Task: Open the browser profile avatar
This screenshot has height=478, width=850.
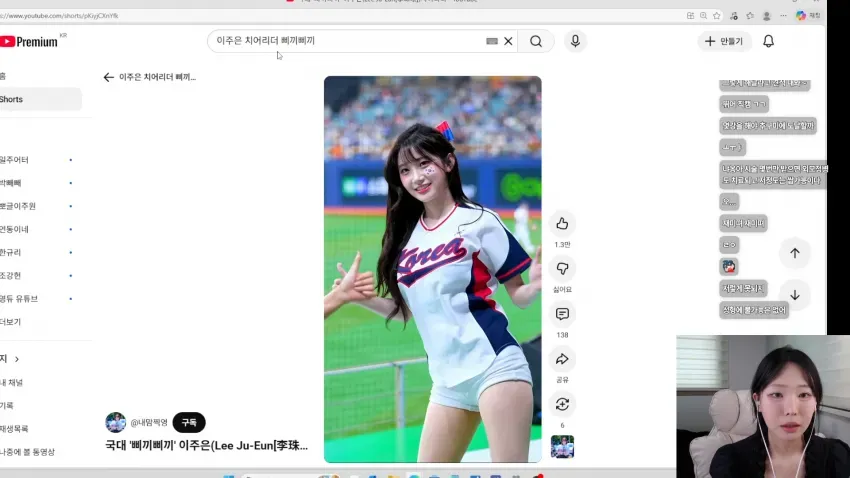Action: (767, 16)
